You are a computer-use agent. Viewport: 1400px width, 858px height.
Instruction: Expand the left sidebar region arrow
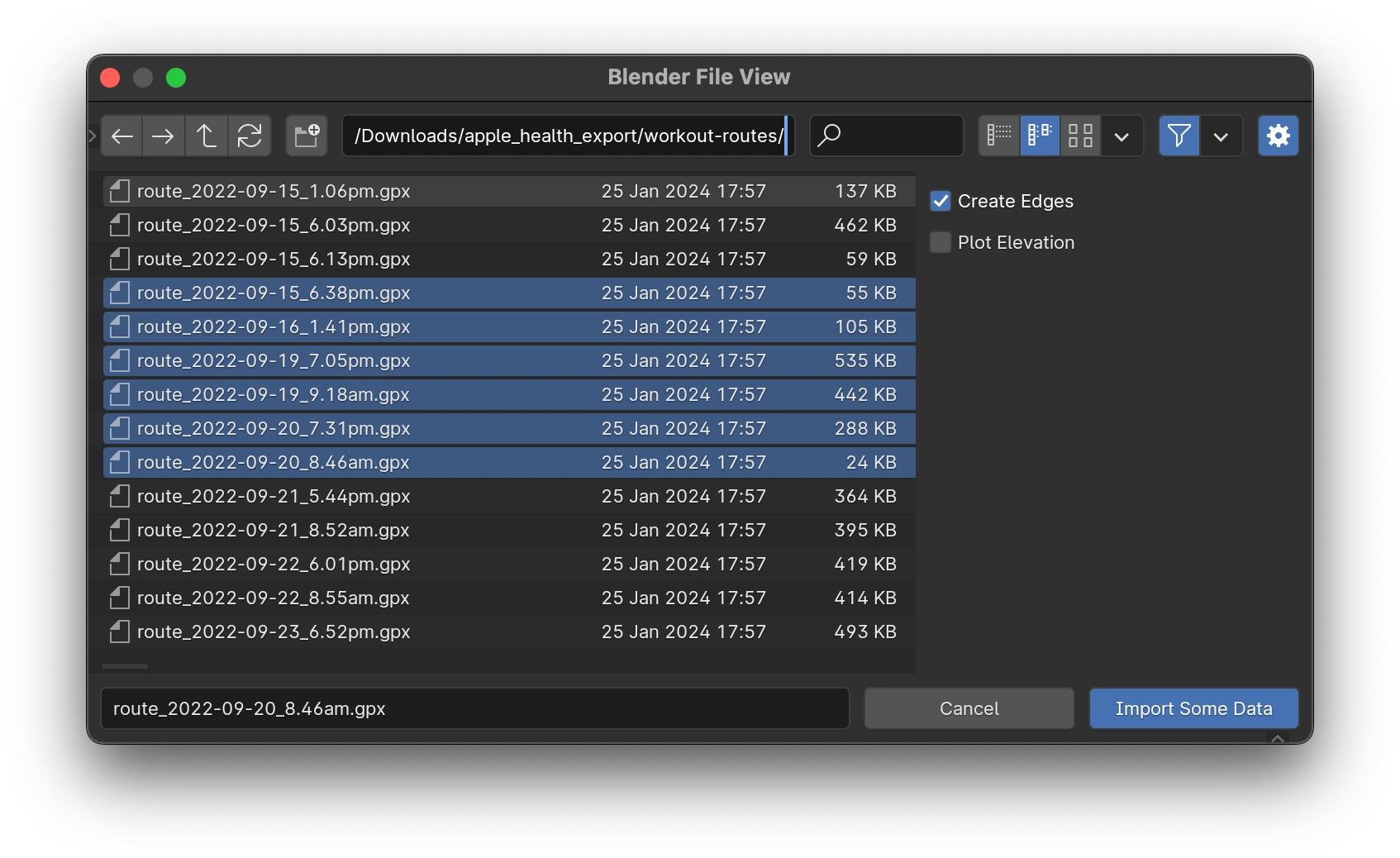pos(92,136)
